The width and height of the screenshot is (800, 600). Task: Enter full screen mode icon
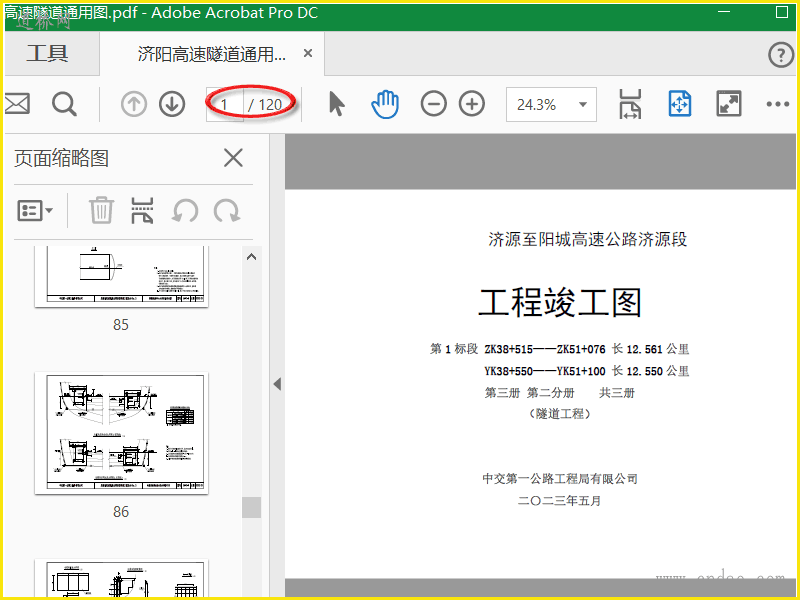(x=729, y=104)
